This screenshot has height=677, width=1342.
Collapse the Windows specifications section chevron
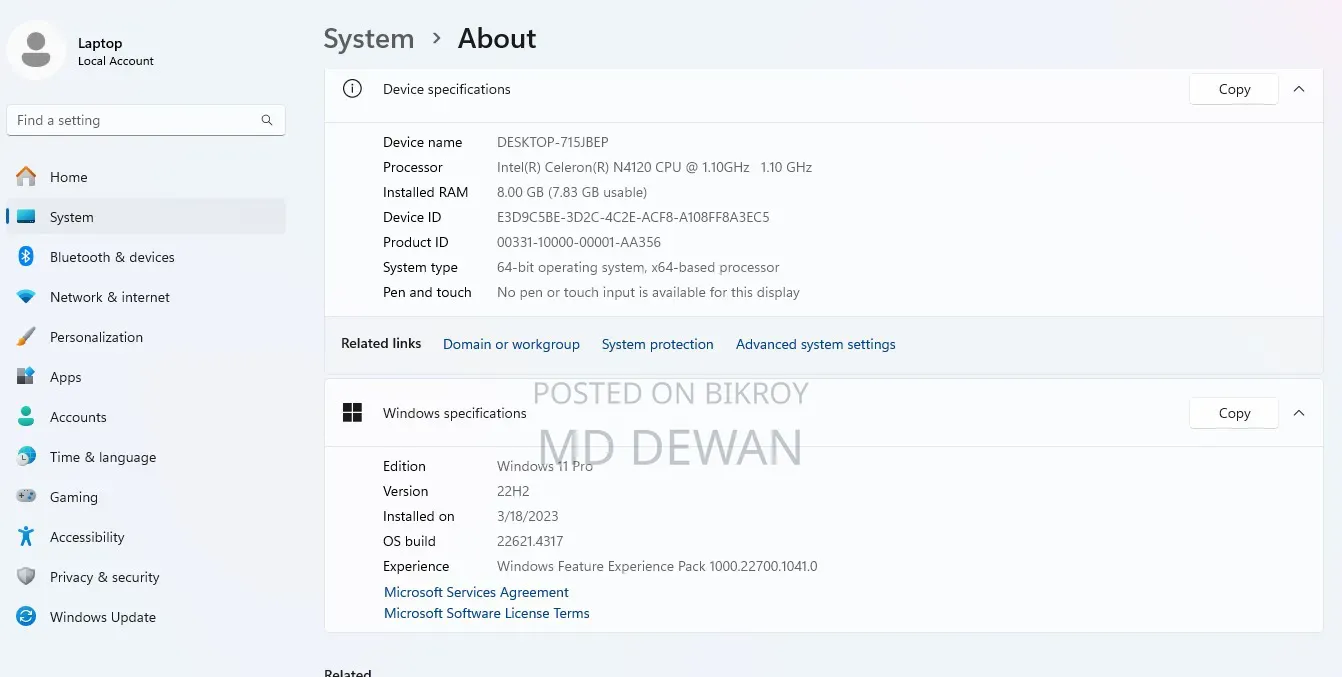click(1299, 413)
